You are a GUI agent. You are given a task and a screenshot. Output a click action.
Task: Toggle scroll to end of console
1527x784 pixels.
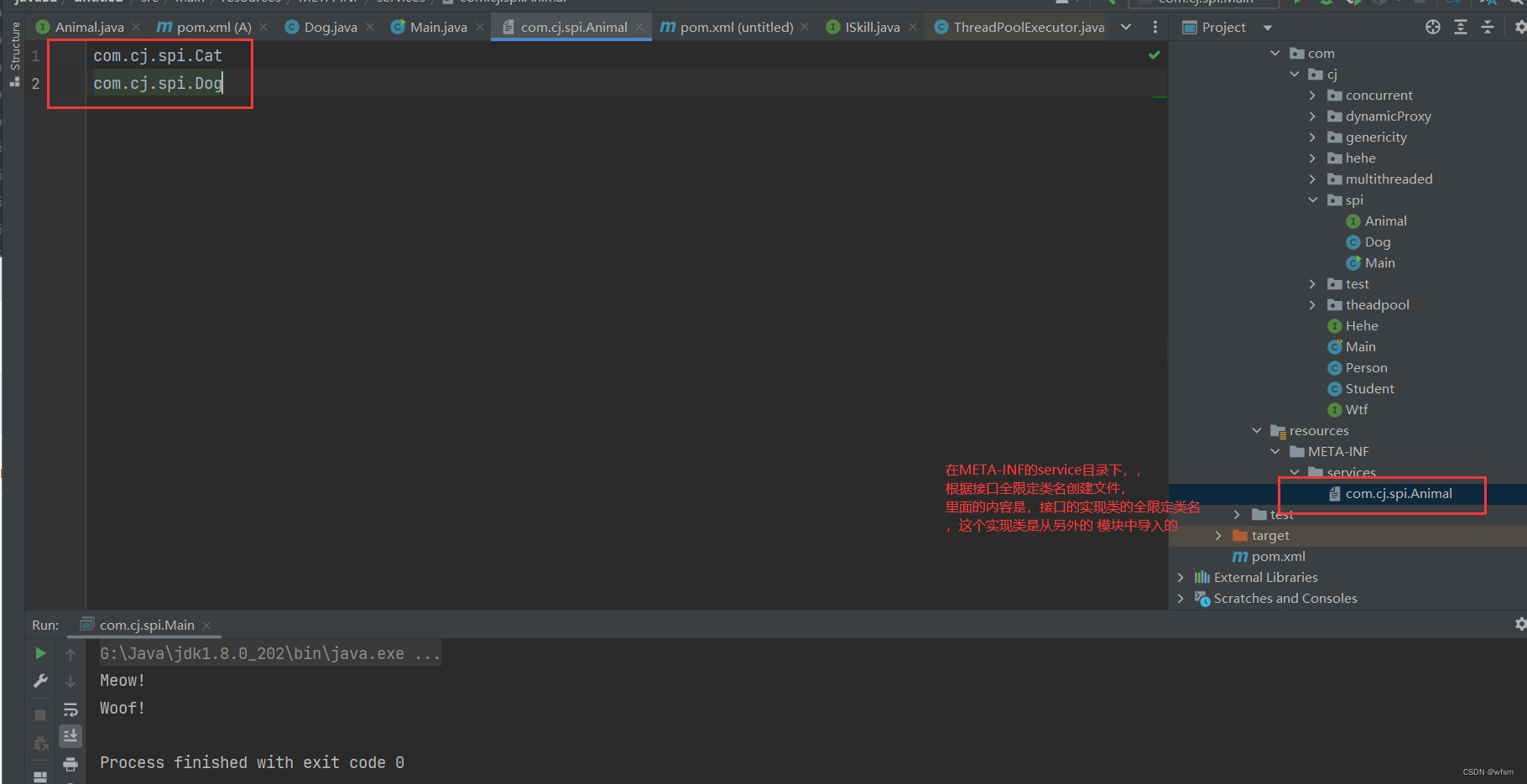click(70, 736)
